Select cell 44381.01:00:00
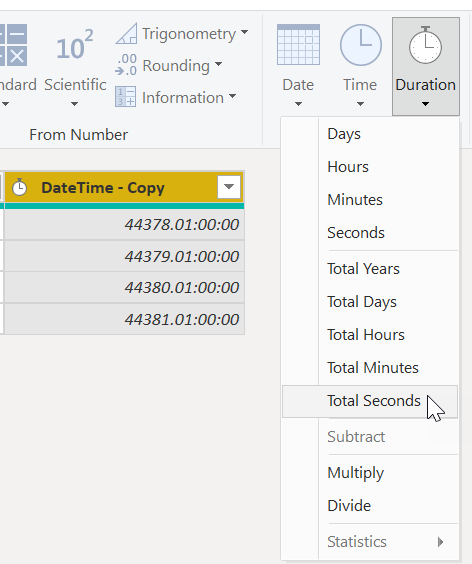Image resolution: width=472 pixels, height=564 pixels. [x=124, y=319]
